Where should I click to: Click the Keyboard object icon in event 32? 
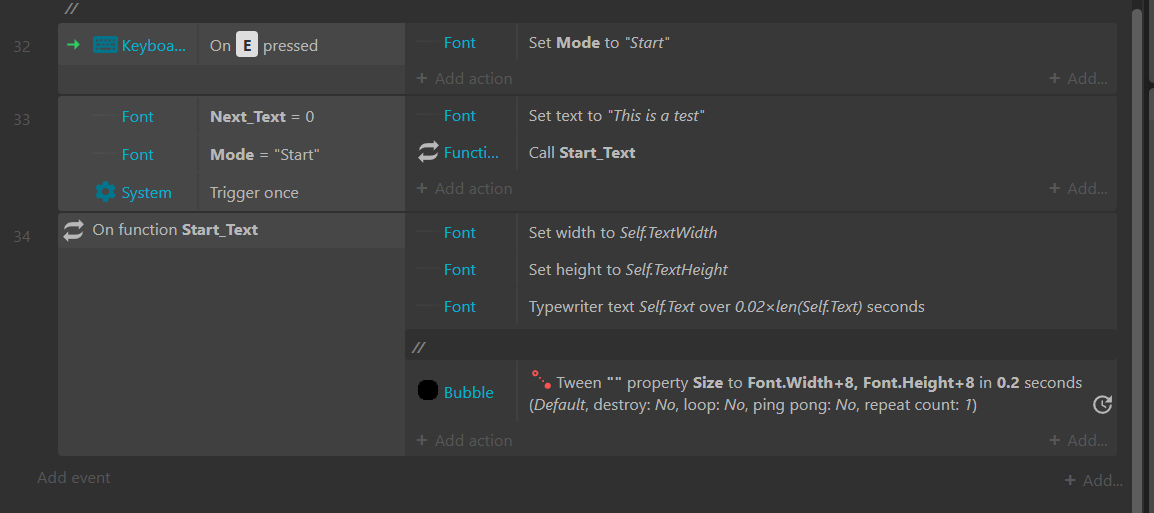click(105, 45)
